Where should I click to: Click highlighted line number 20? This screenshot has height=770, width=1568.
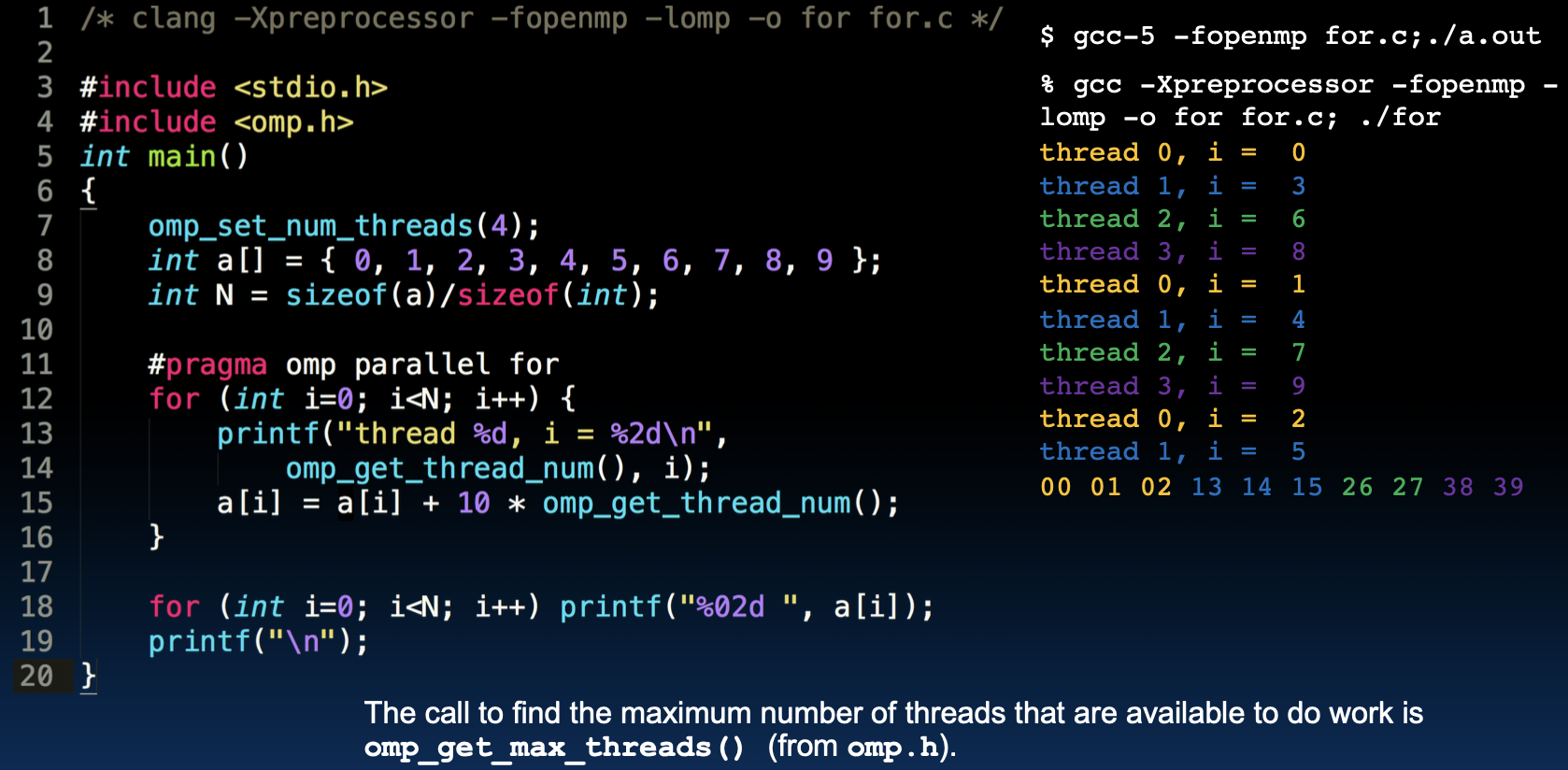tap(37, 676)
